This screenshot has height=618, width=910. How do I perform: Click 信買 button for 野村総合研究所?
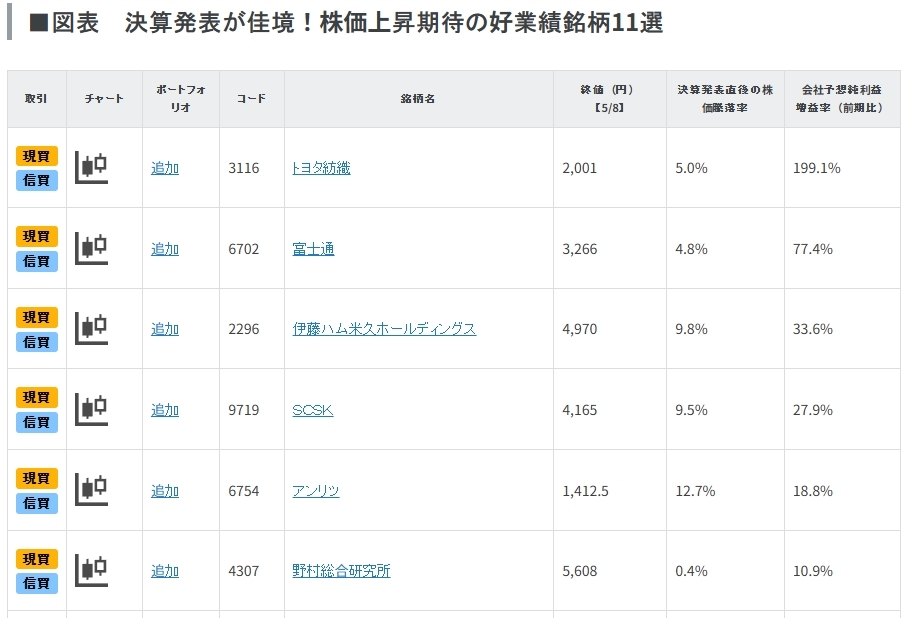[x=37, y=583]
